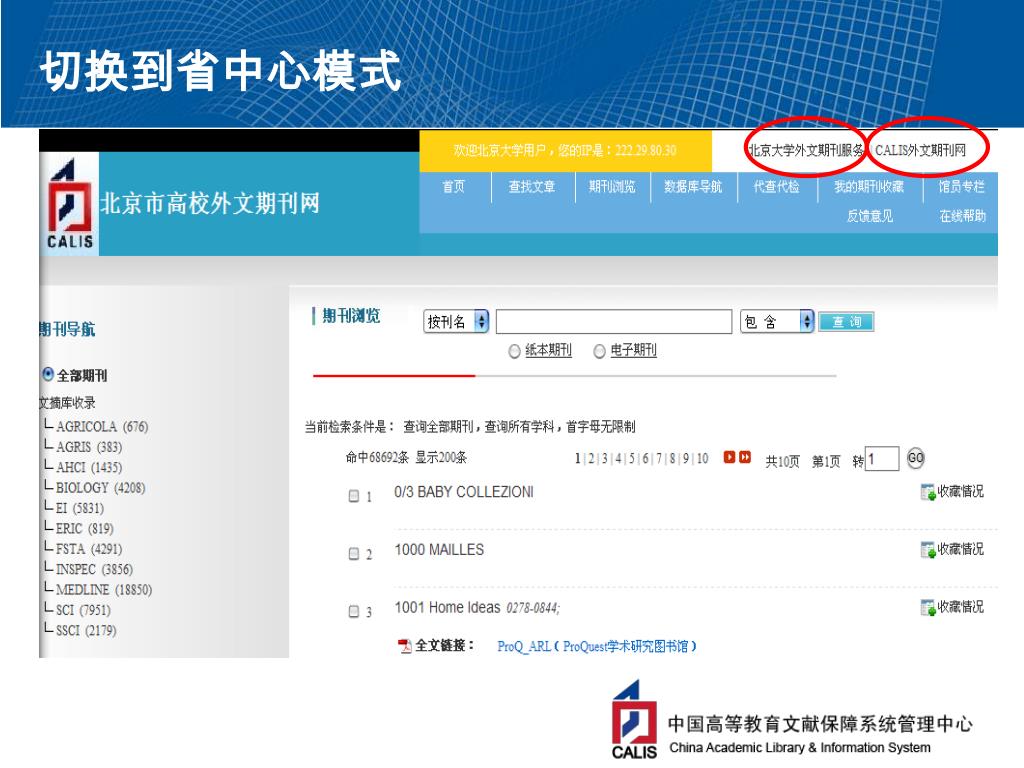1024x768 pixels.
Task: Open holdings icon for 1000 MAILLES
Action: tap(928, 550)
